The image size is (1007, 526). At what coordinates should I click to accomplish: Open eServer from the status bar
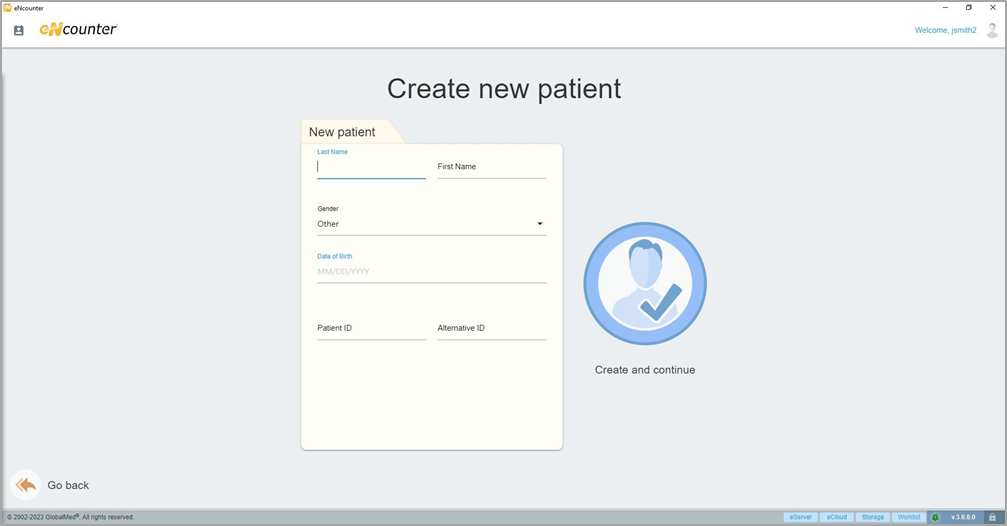pos(800,517)
